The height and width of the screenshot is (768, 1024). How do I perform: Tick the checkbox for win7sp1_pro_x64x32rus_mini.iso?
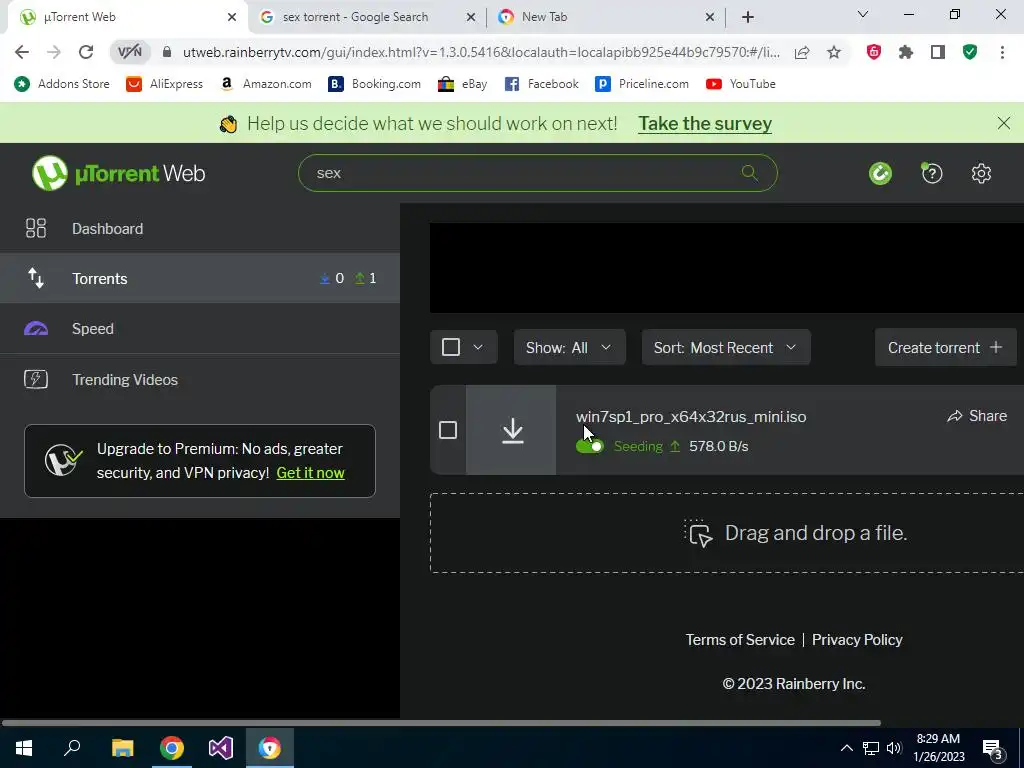click(x=448, y=430)
